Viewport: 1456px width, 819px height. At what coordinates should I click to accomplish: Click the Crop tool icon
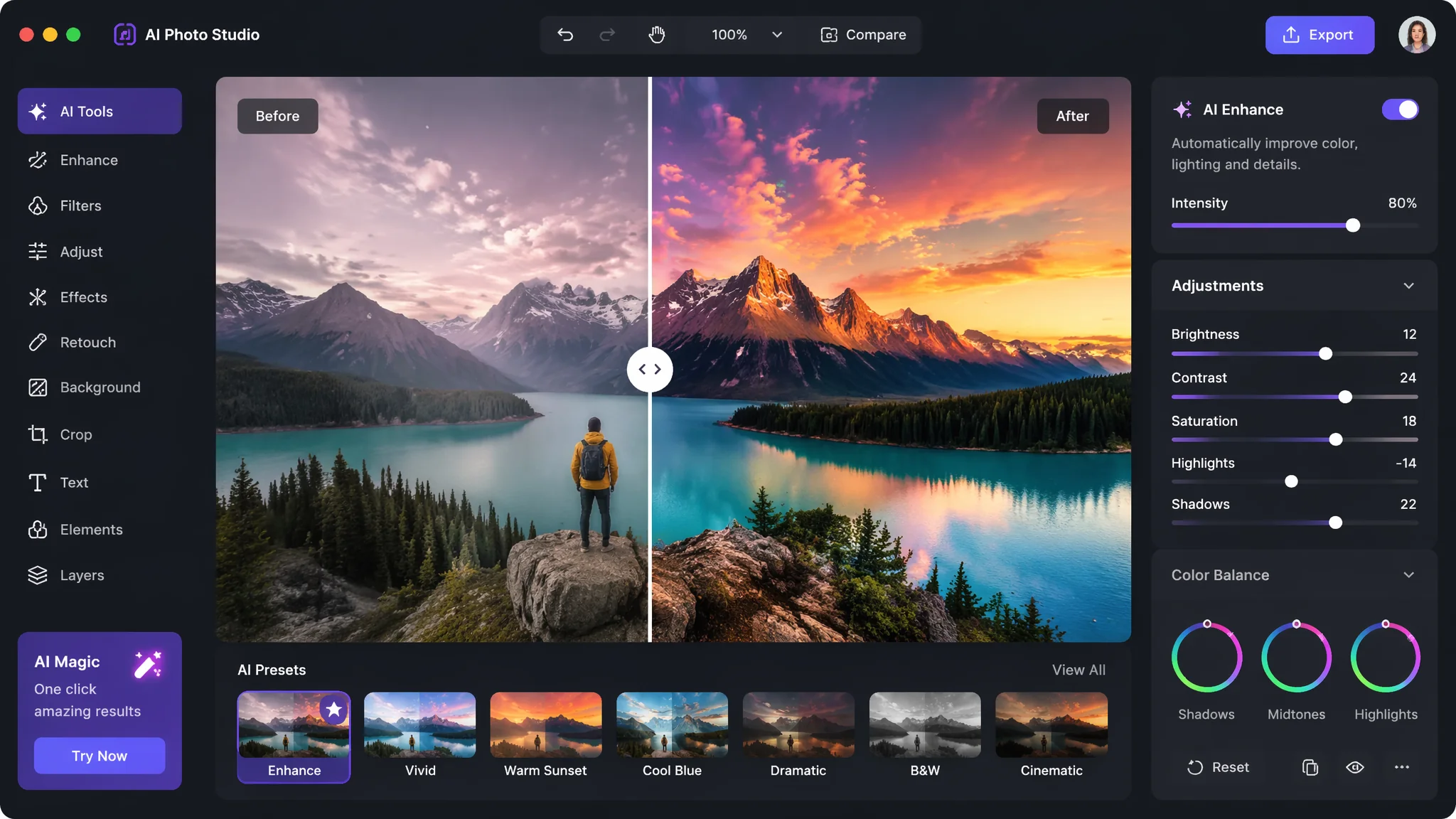pyautogui.click(x=38, y=434)
